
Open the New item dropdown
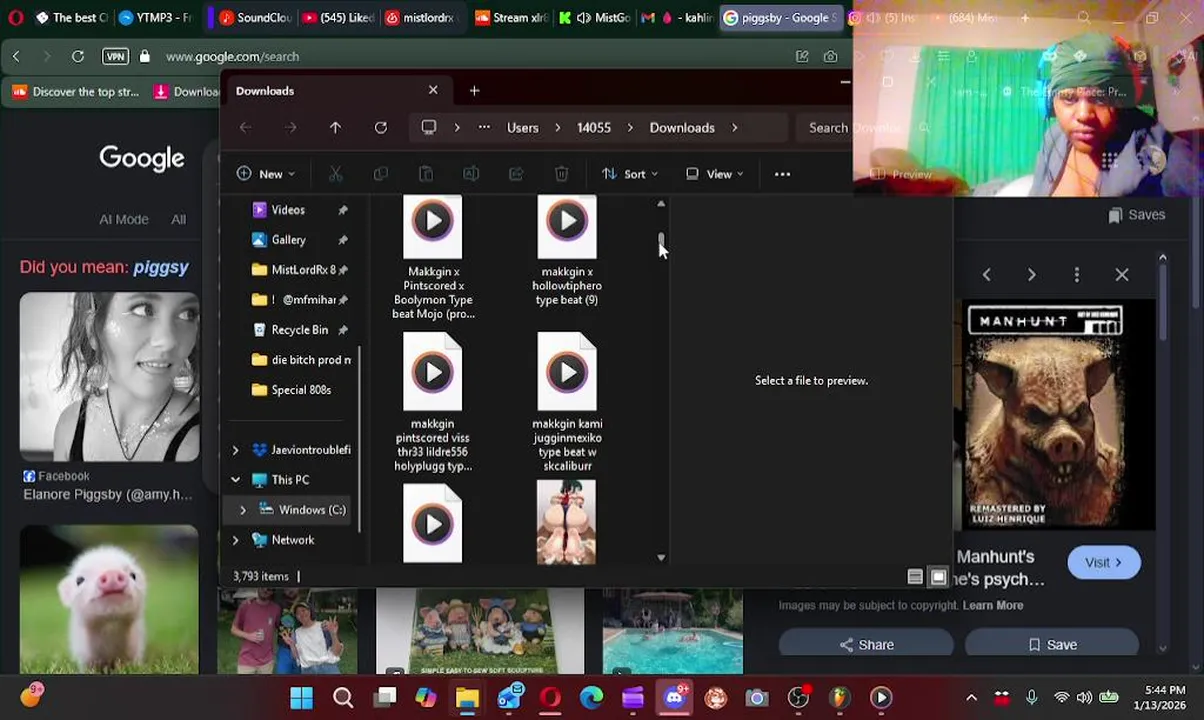pyautogui.click(x=266, y=174)
